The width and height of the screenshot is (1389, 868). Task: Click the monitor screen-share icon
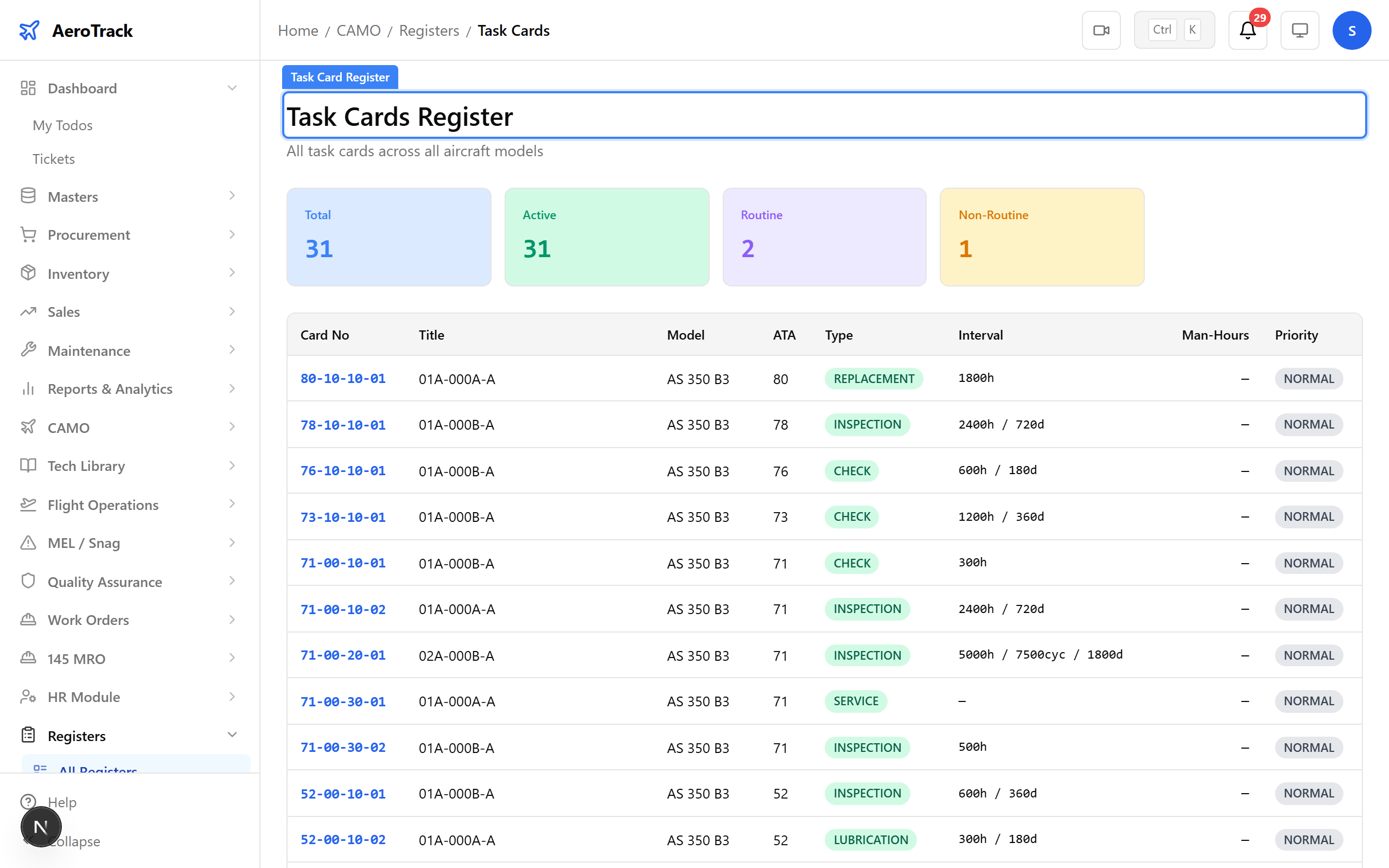[1299, 30]
